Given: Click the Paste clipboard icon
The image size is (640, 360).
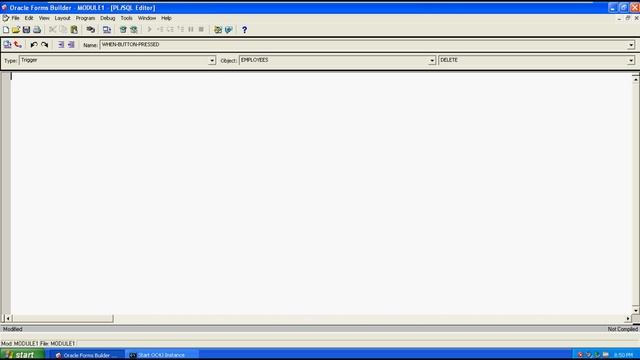Looking at the screenshot, I should [74, 30].
